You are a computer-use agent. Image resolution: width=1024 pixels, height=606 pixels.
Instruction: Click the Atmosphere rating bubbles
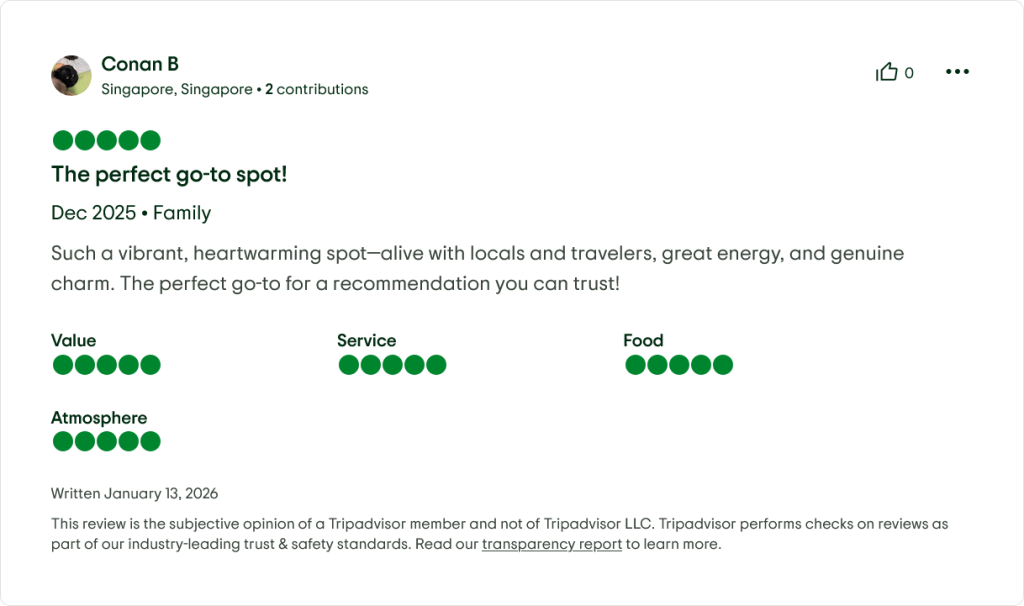tap(106, 441)
